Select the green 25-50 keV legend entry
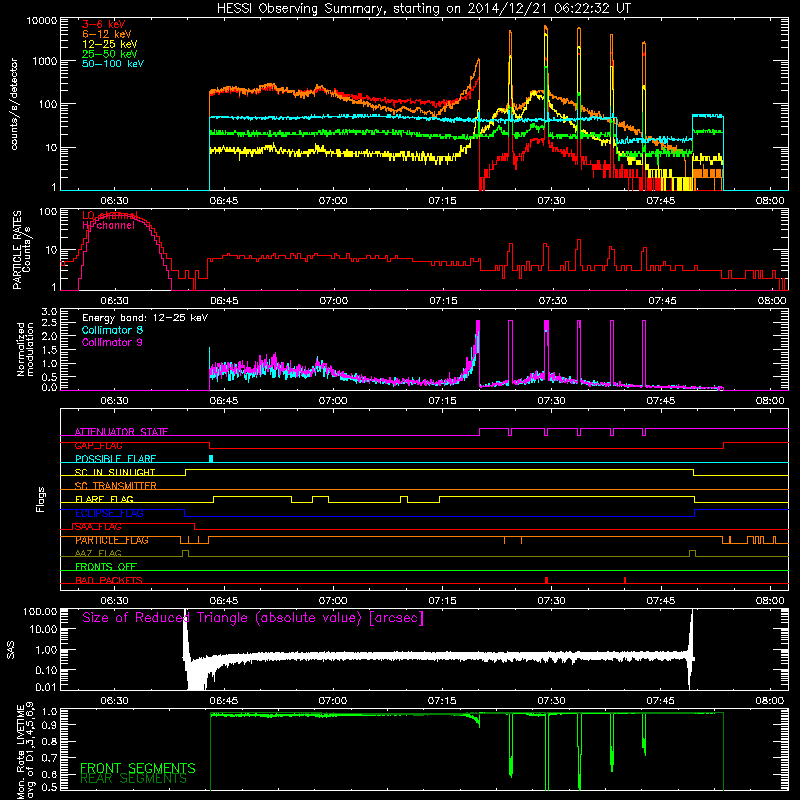 (x=110, y=54)
